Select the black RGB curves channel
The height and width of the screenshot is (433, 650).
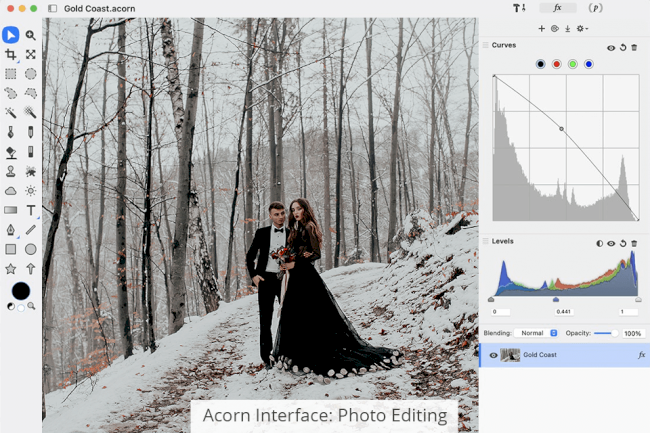[540, 64]
